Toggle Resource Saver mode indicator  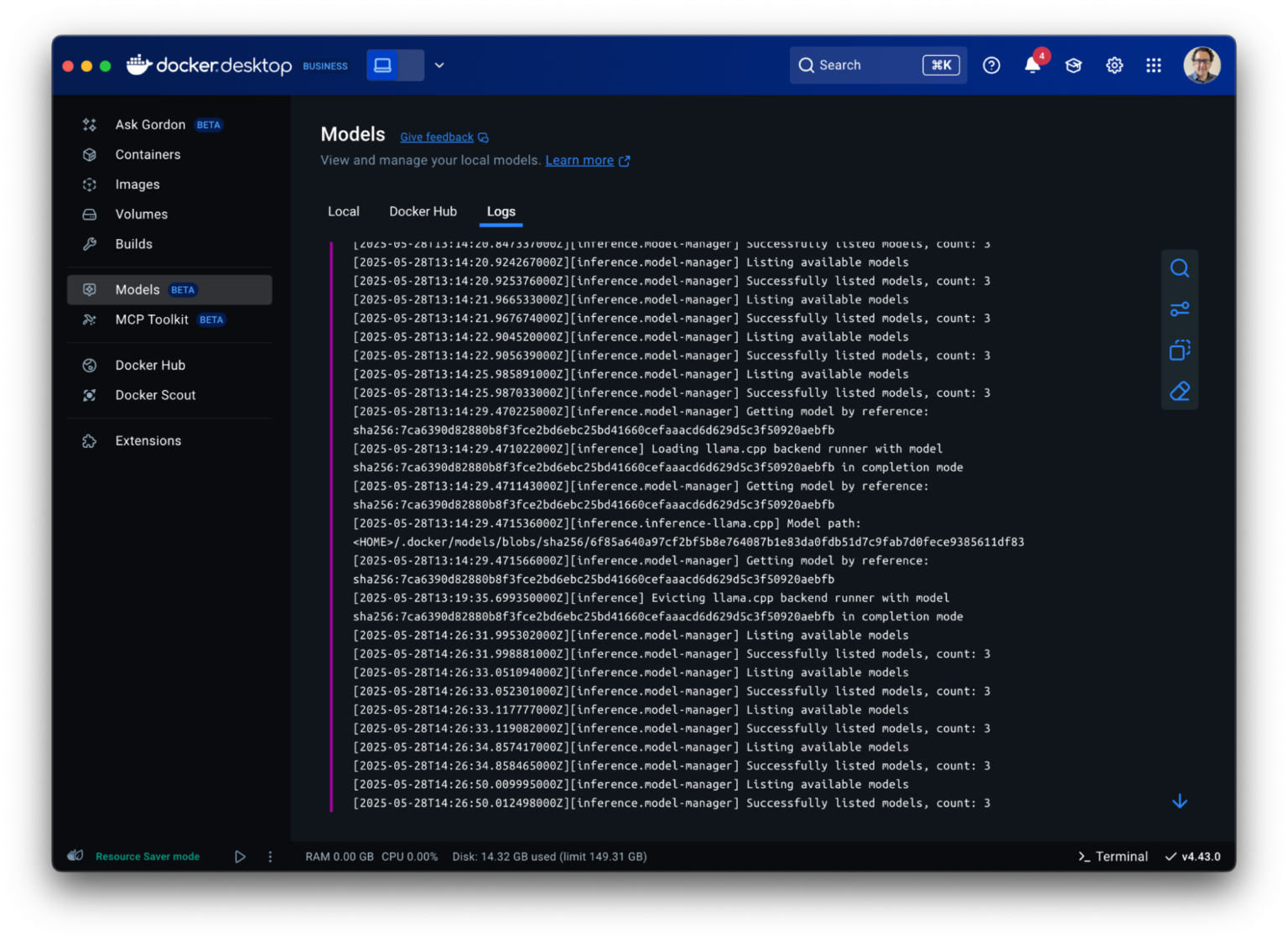point(148,856)
